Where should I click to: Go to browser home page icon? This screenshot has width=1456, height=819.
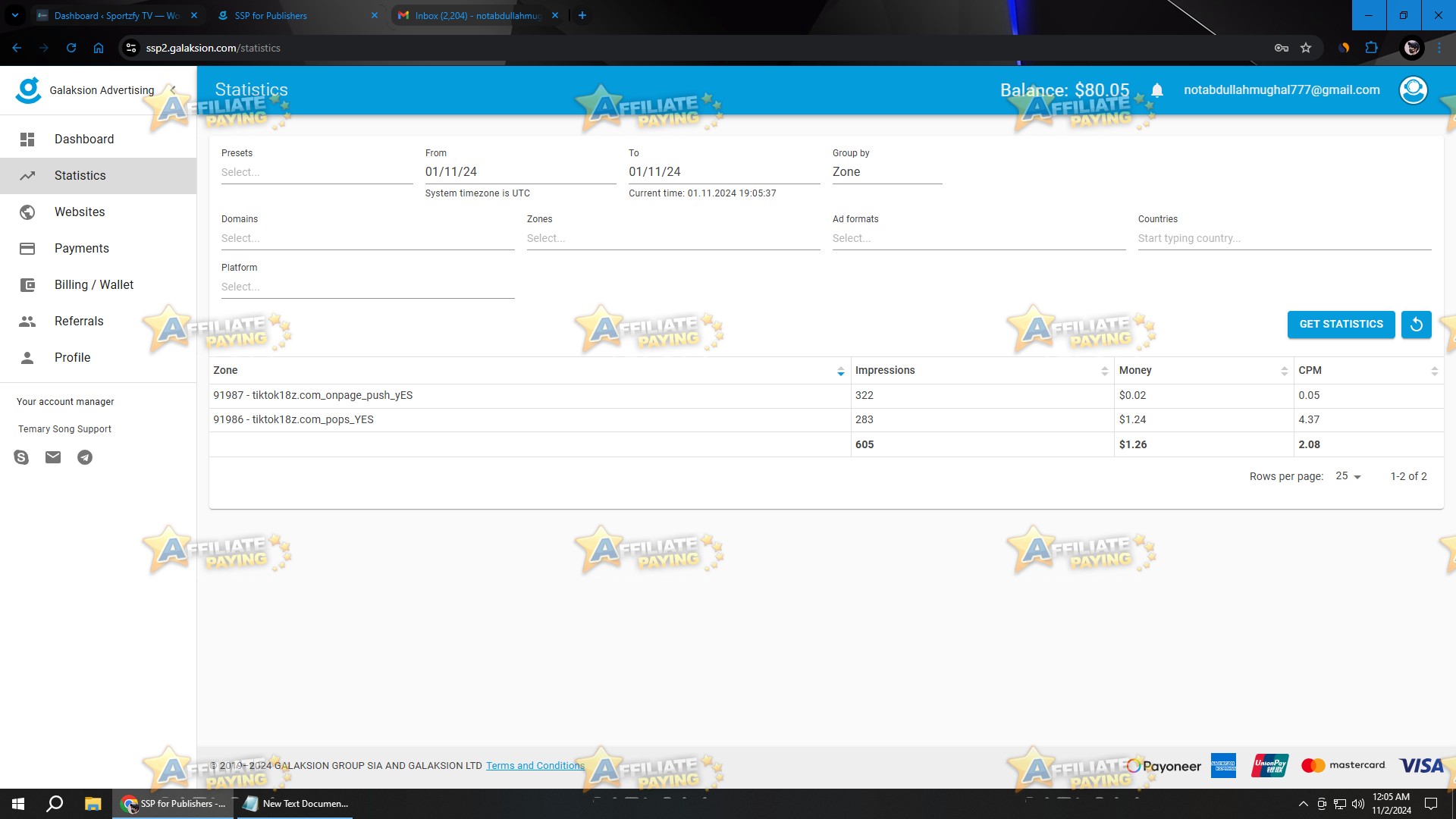click(x=99, y=48)
